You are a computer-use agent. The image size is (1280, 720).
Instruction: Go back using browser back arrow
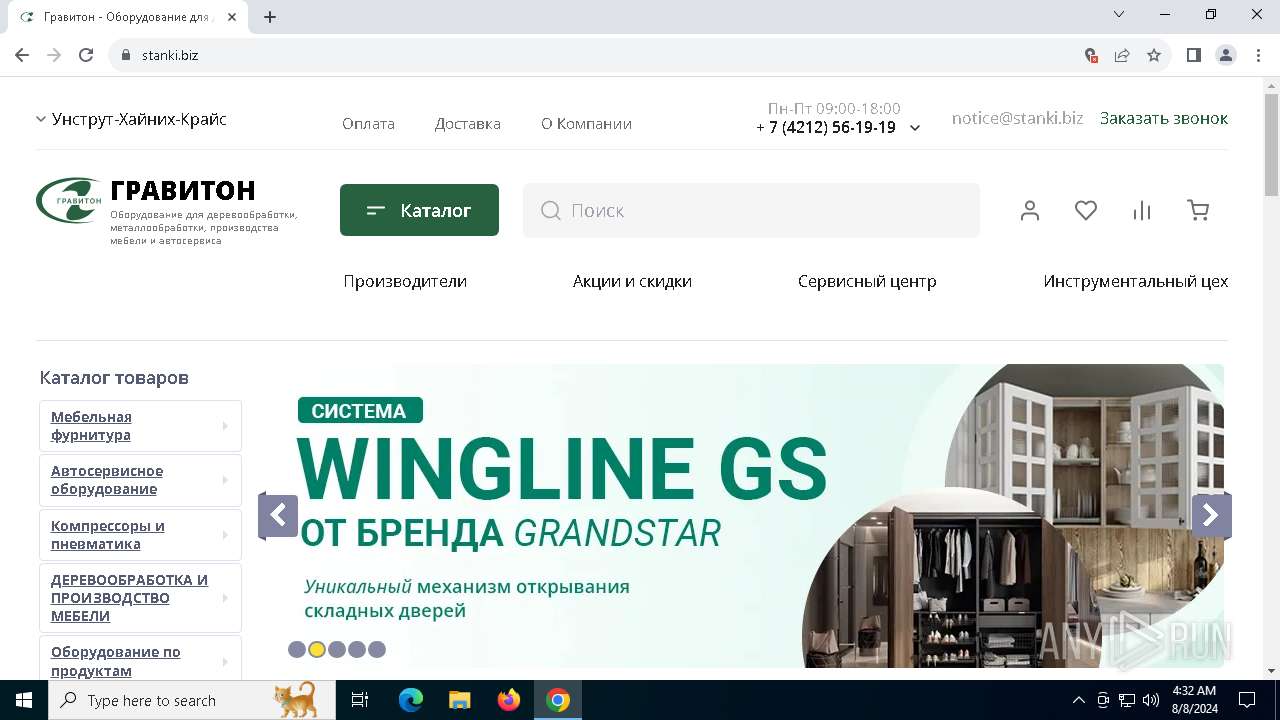point(22,55)
